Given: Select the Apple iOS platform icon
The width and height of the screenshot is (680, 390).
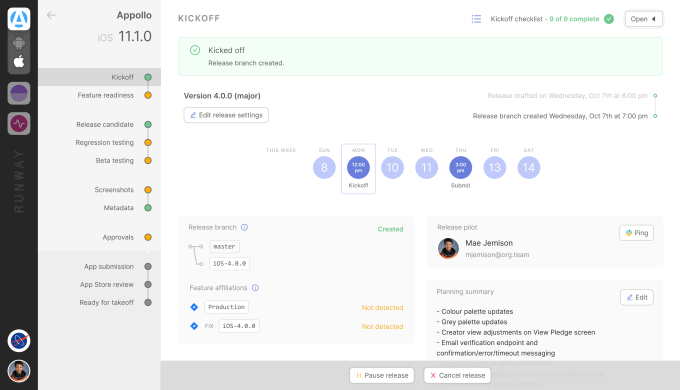Looking at the screenshot, I should click(19, 62).
